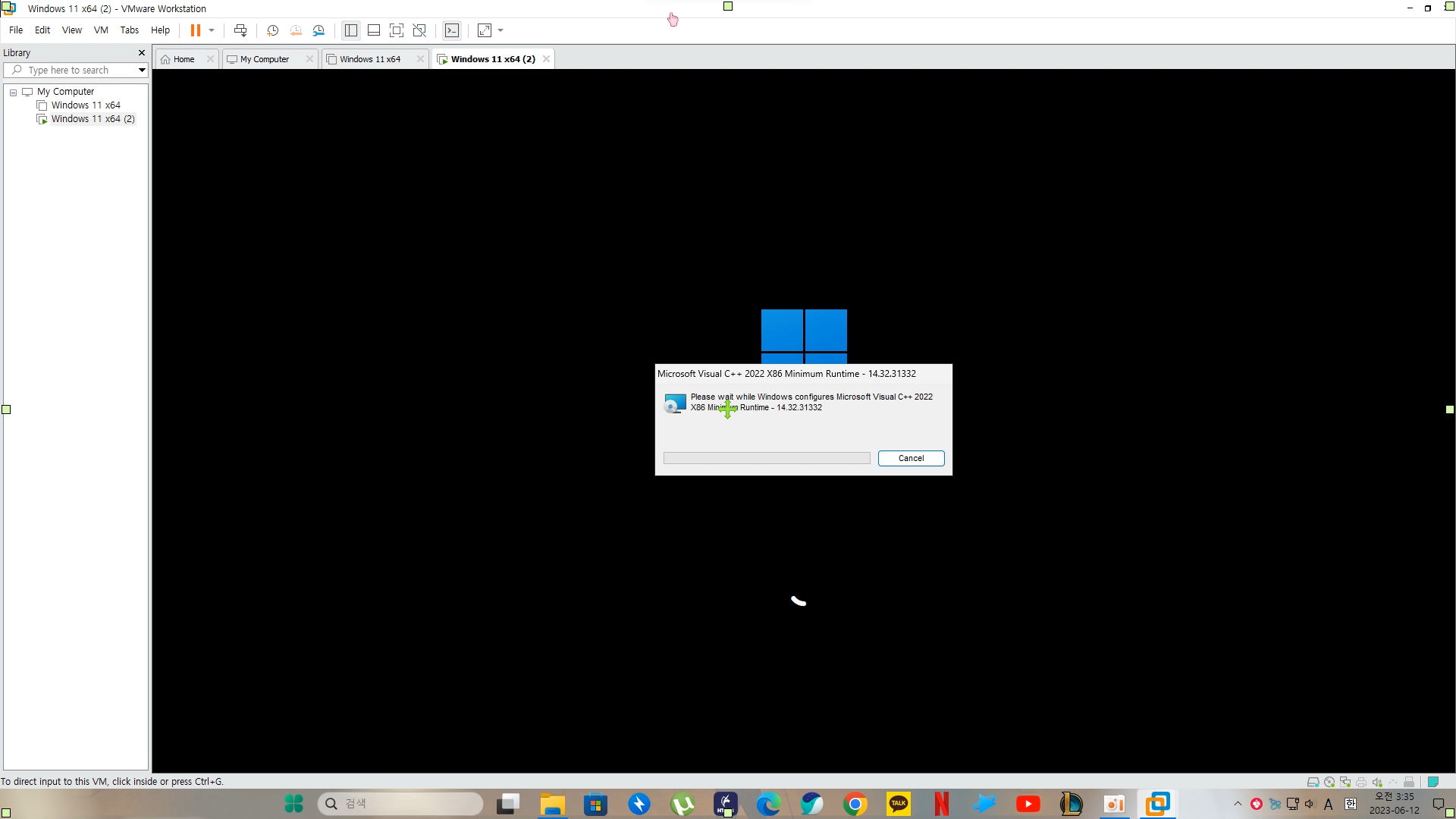Collapse the My Computer tree node
The image size is (1456, 819).
pyautogui.click(x=13, y=93)
